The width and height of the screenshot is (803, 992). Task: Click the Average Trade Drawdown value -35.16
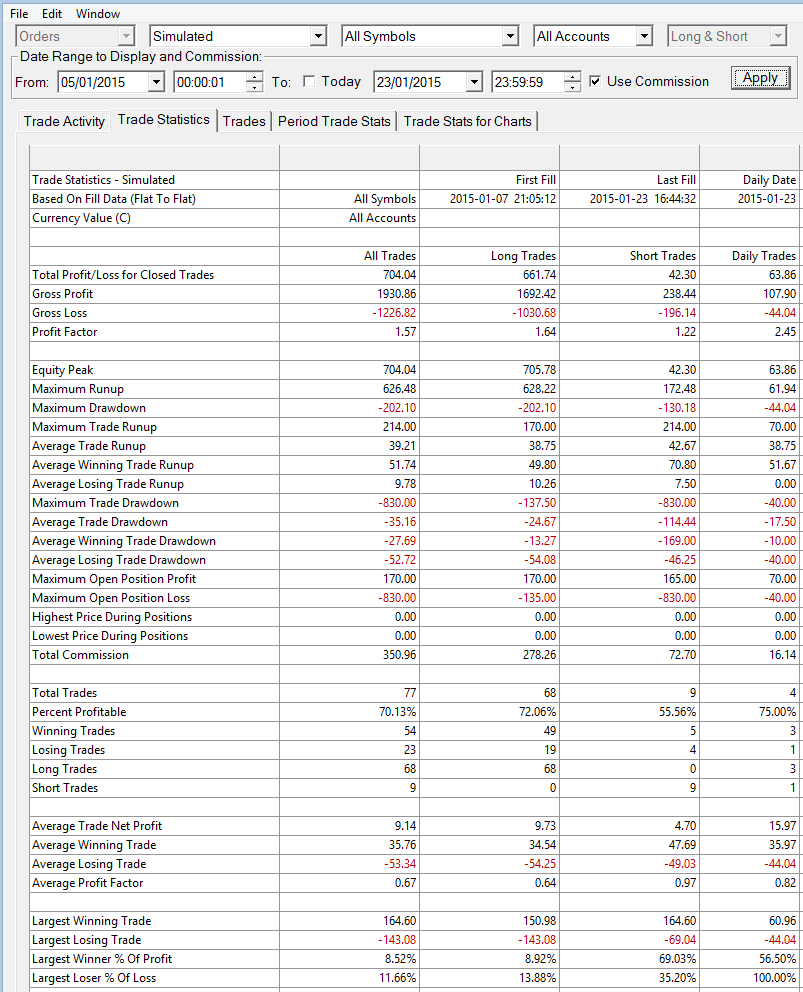pos(400,521)
